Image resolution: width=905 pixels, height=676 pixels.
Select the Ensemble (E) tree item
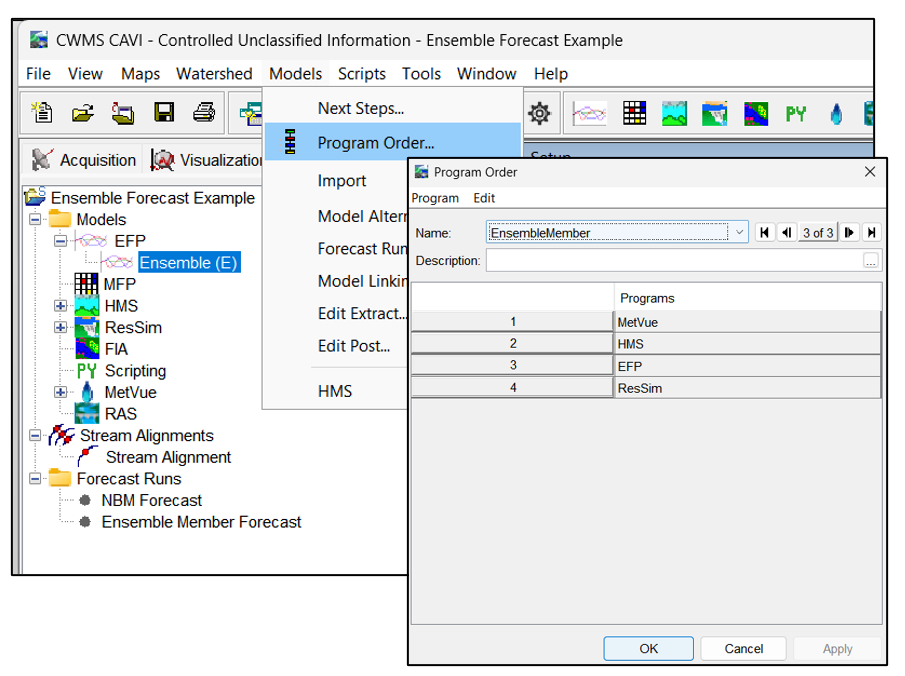pos(188,263)
